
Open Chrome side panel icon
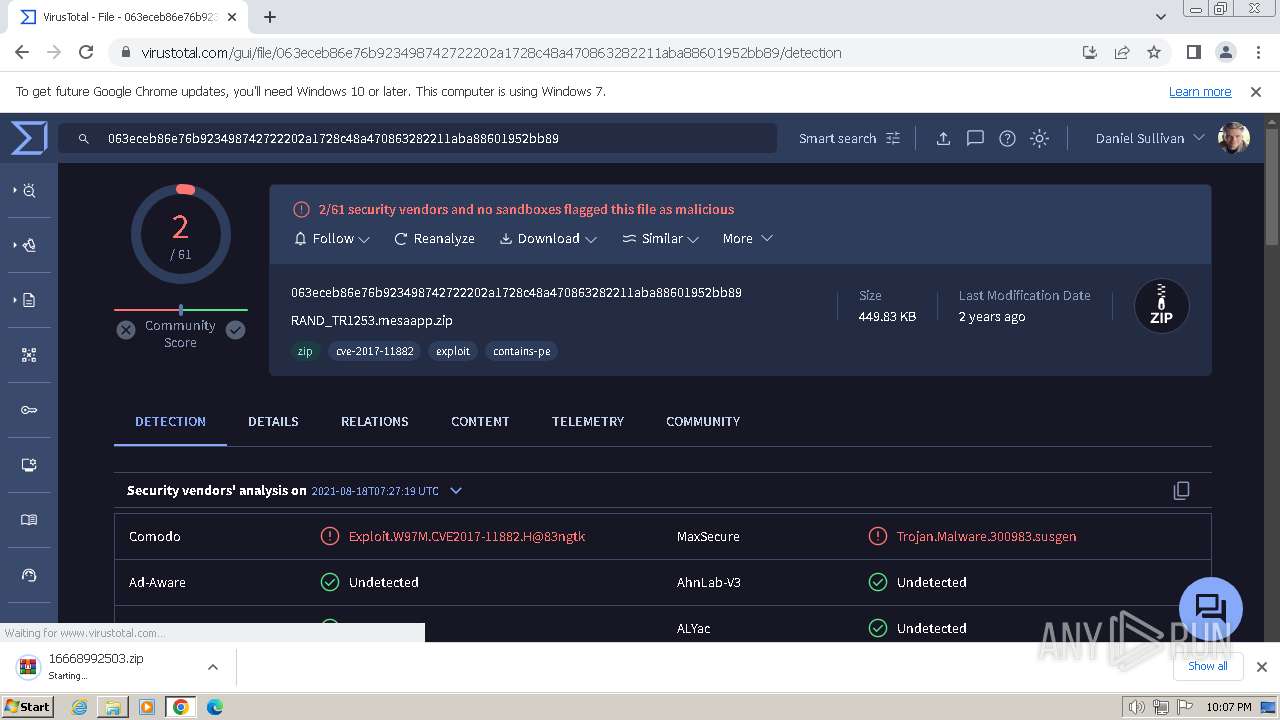(1193, 52)
